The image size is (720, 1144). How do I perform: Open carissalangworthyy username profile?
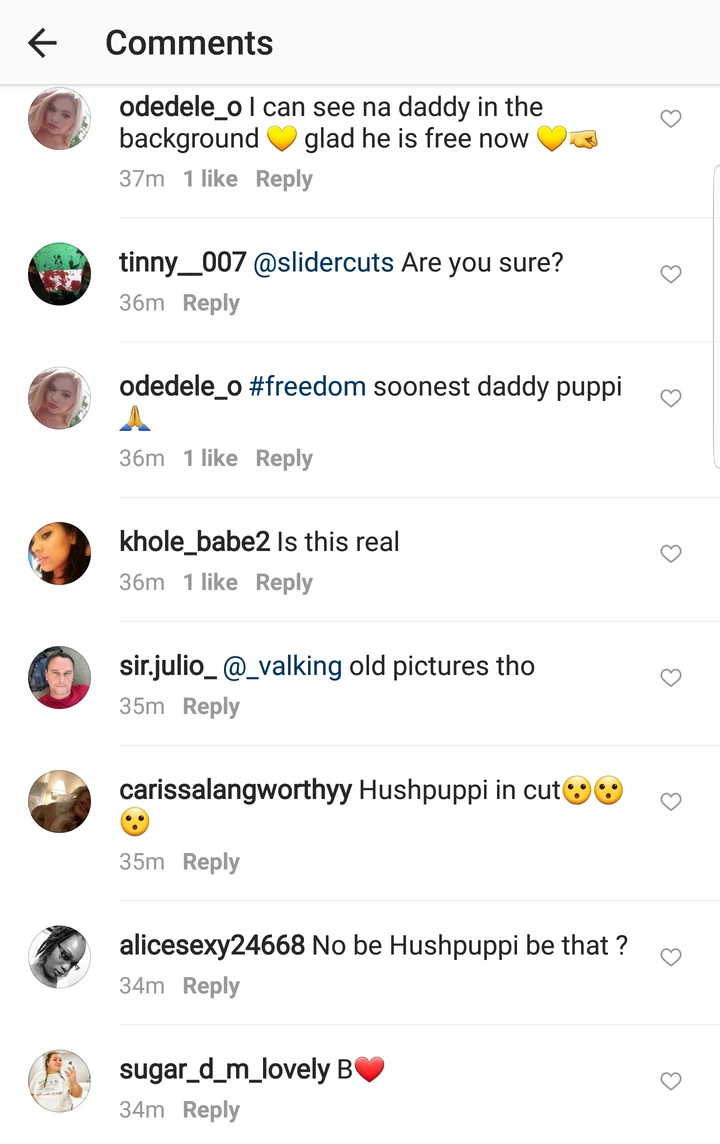click(236, 790)
